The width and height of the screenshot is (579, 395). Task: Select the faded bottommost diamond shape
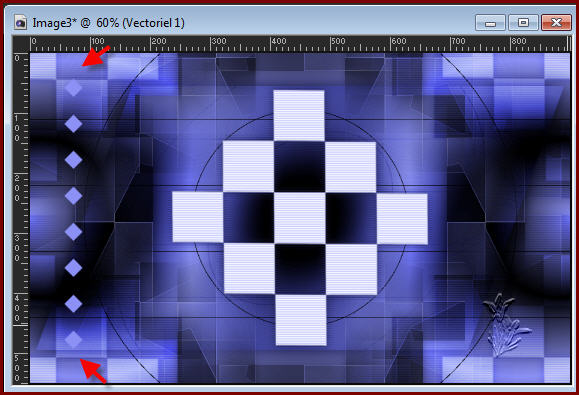(73, 339)
